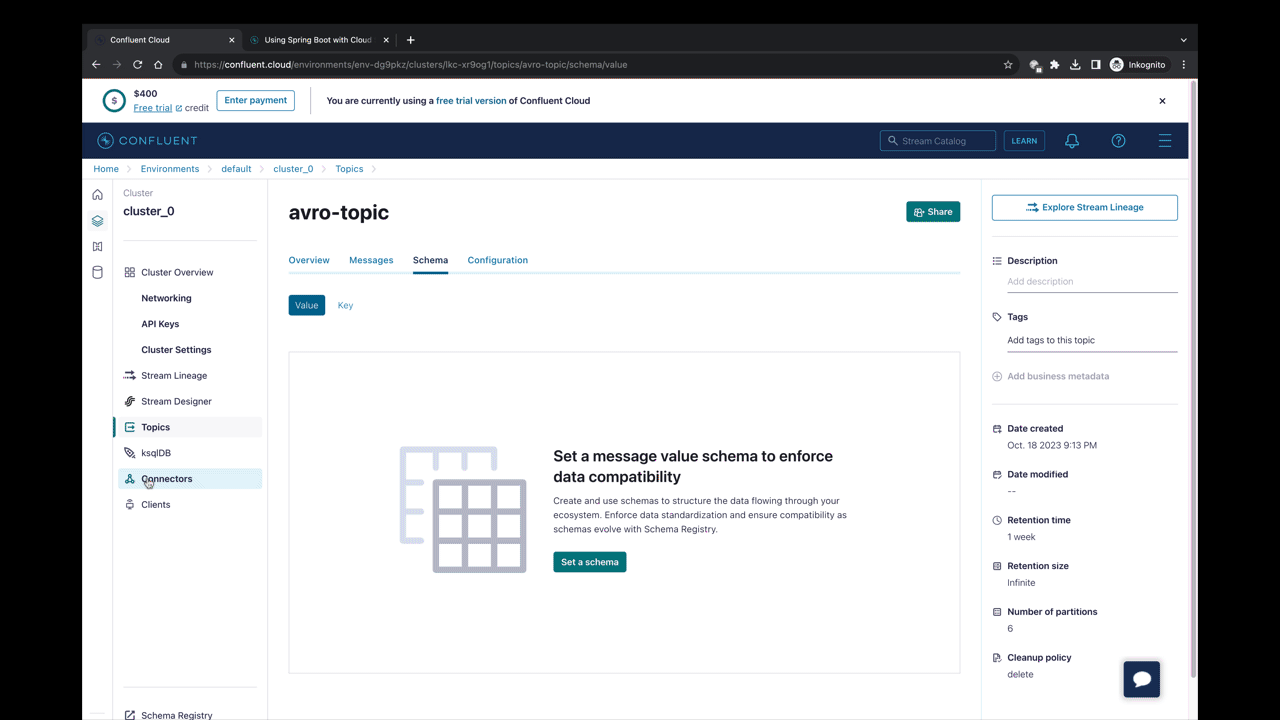Open Connectors in the sidebar
Viewport: 1280px width, 720px height.
point(167,479)
